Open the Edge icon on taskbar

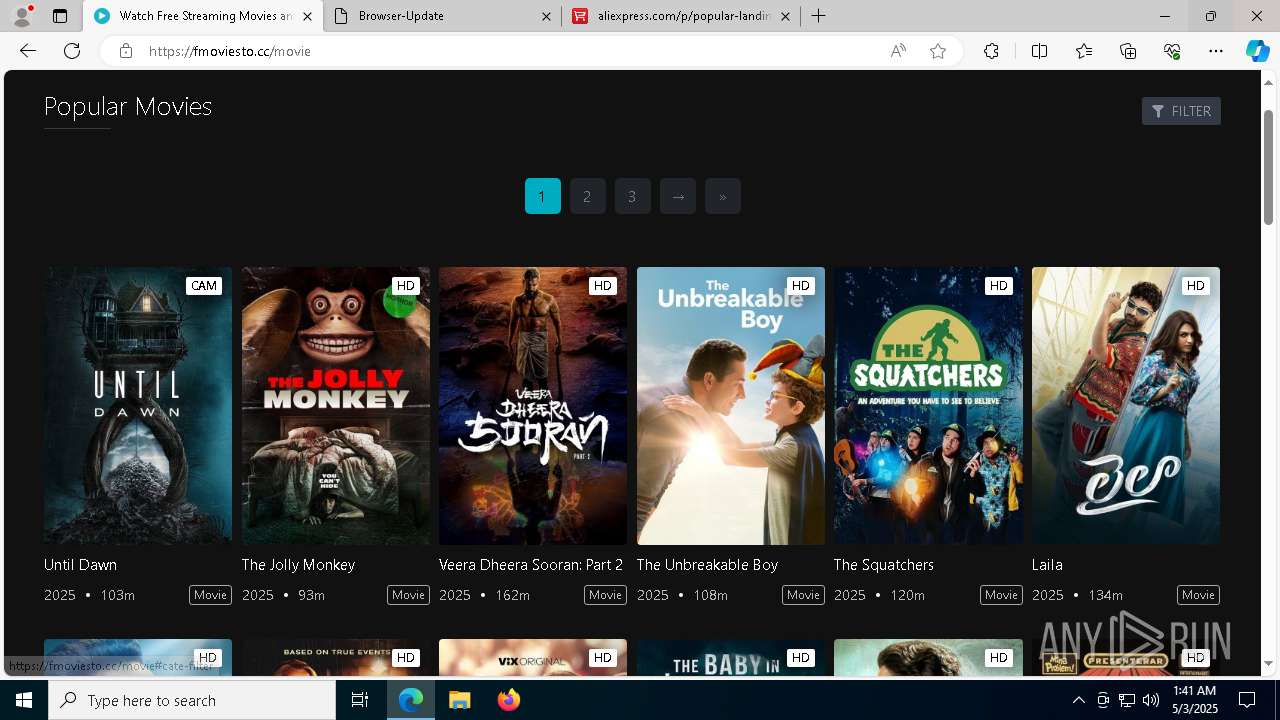tap(411, 700)
